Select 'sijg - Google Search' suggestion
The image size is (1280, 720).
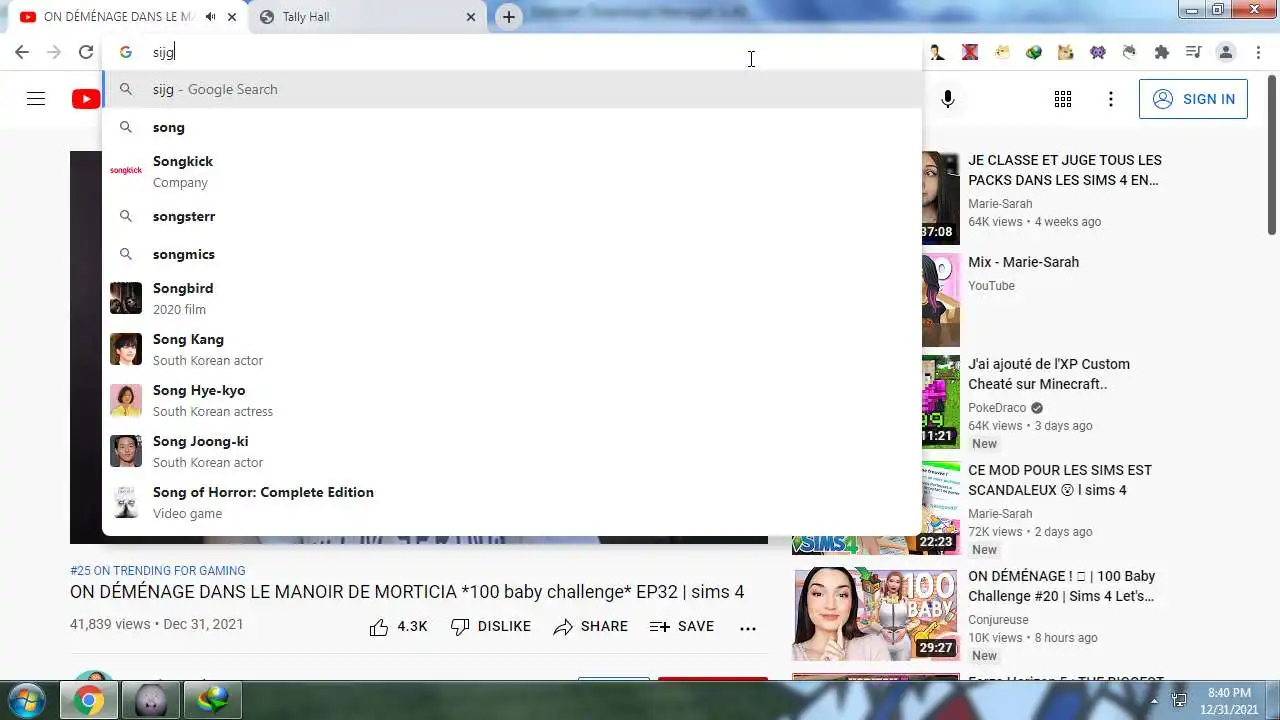(x=512, y=89)
